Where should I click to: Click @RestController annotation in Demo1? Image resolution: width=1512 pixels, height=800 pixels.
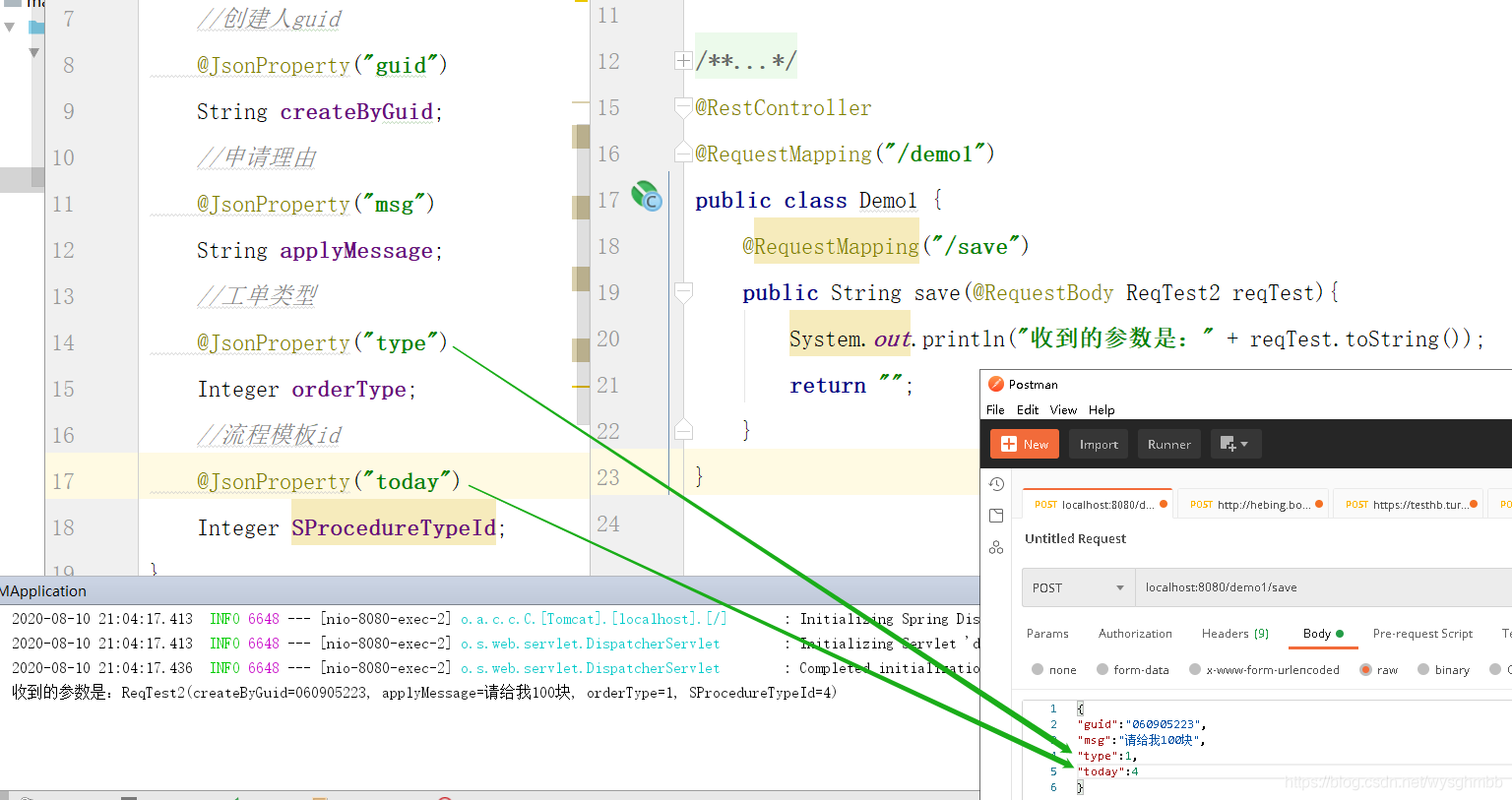tap(784, 107)
